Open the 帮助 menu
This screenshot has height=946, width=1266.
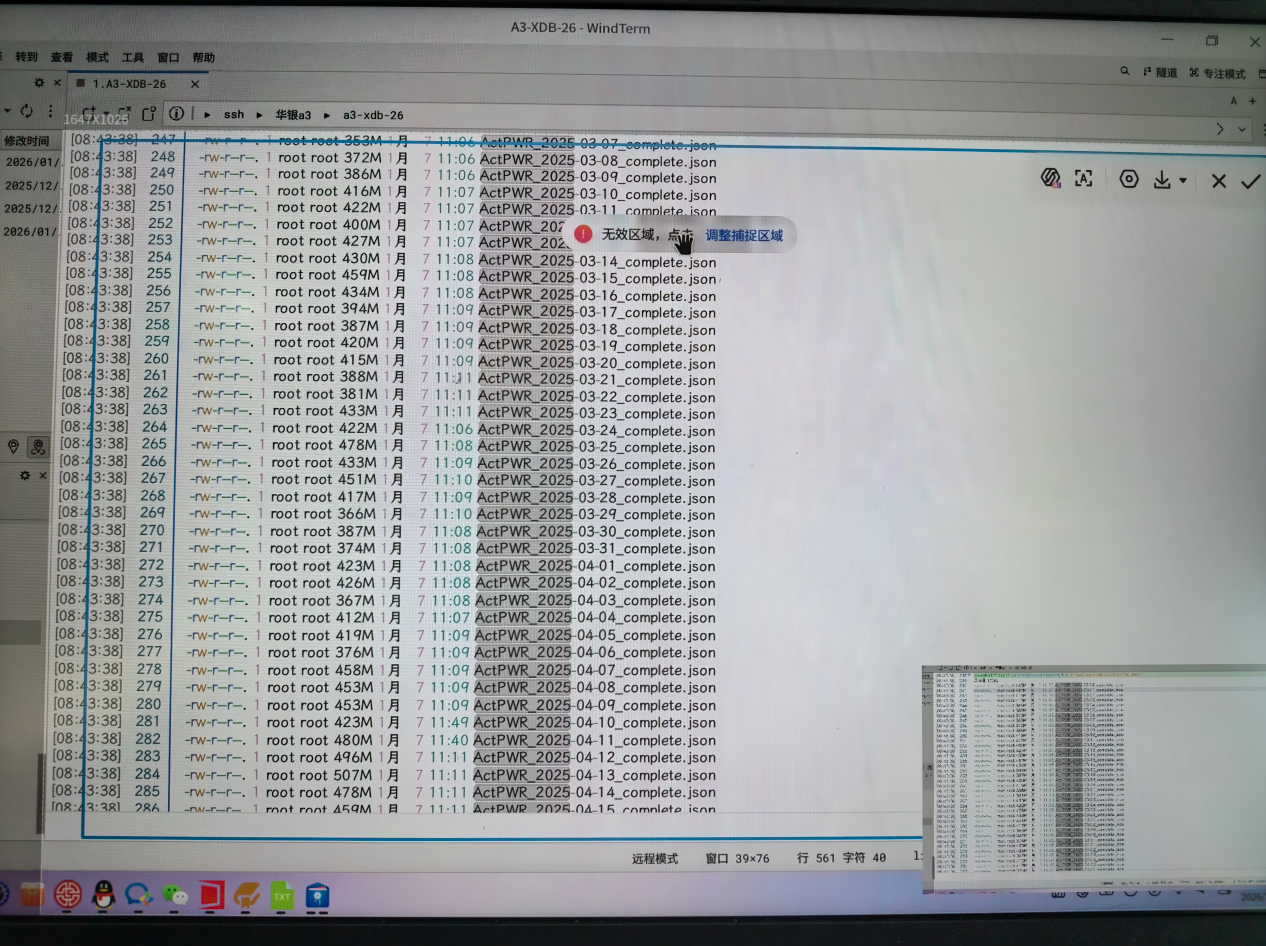click(203, 57)
